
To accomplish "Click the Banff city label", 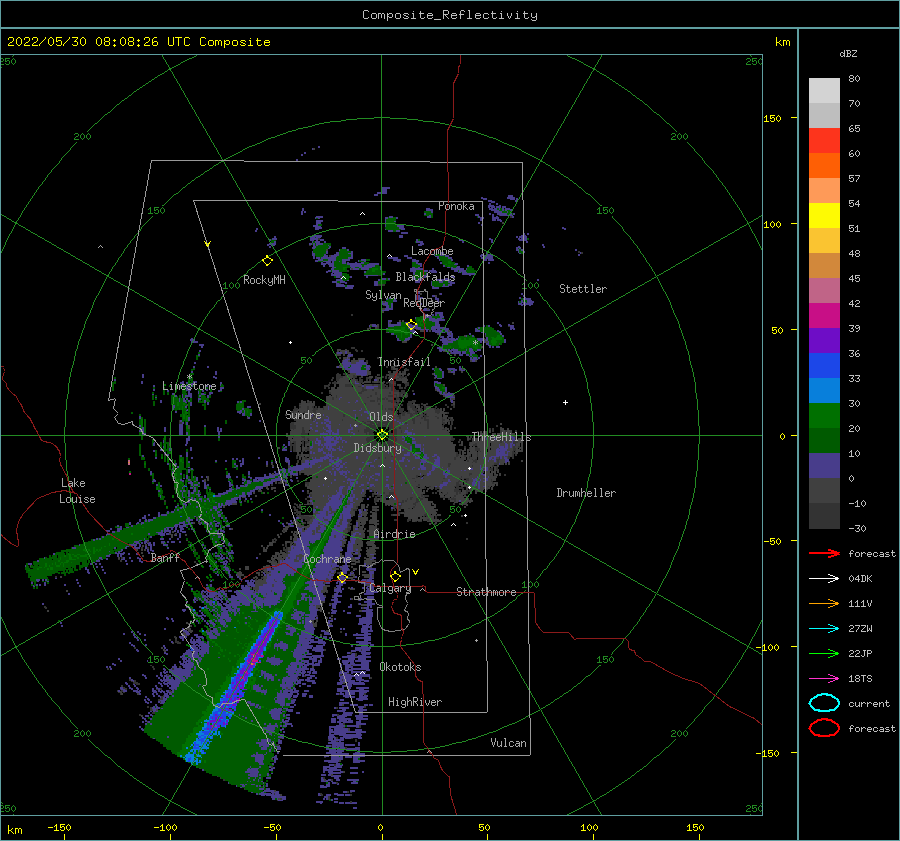I will tap(165, 558).
